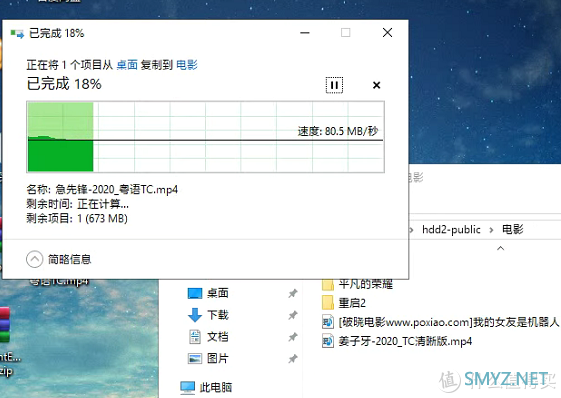
Task: Open the 电影 destination link
Action: coord(187,65)
